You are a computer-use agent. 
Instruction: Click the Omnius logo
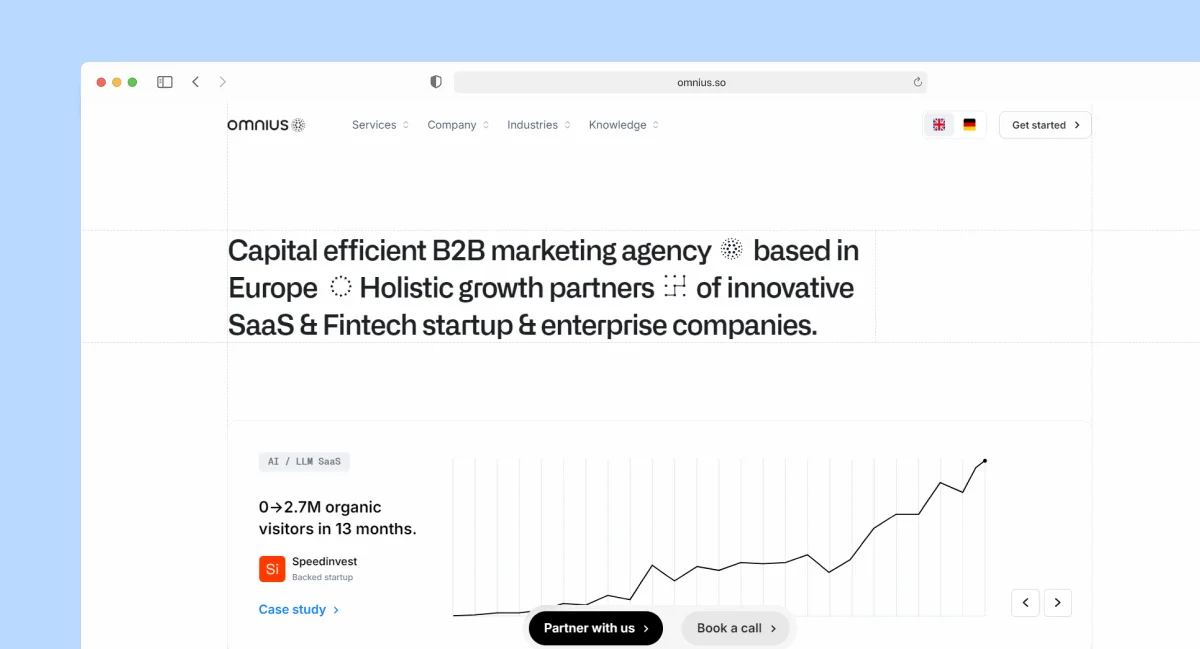[266, 125]
